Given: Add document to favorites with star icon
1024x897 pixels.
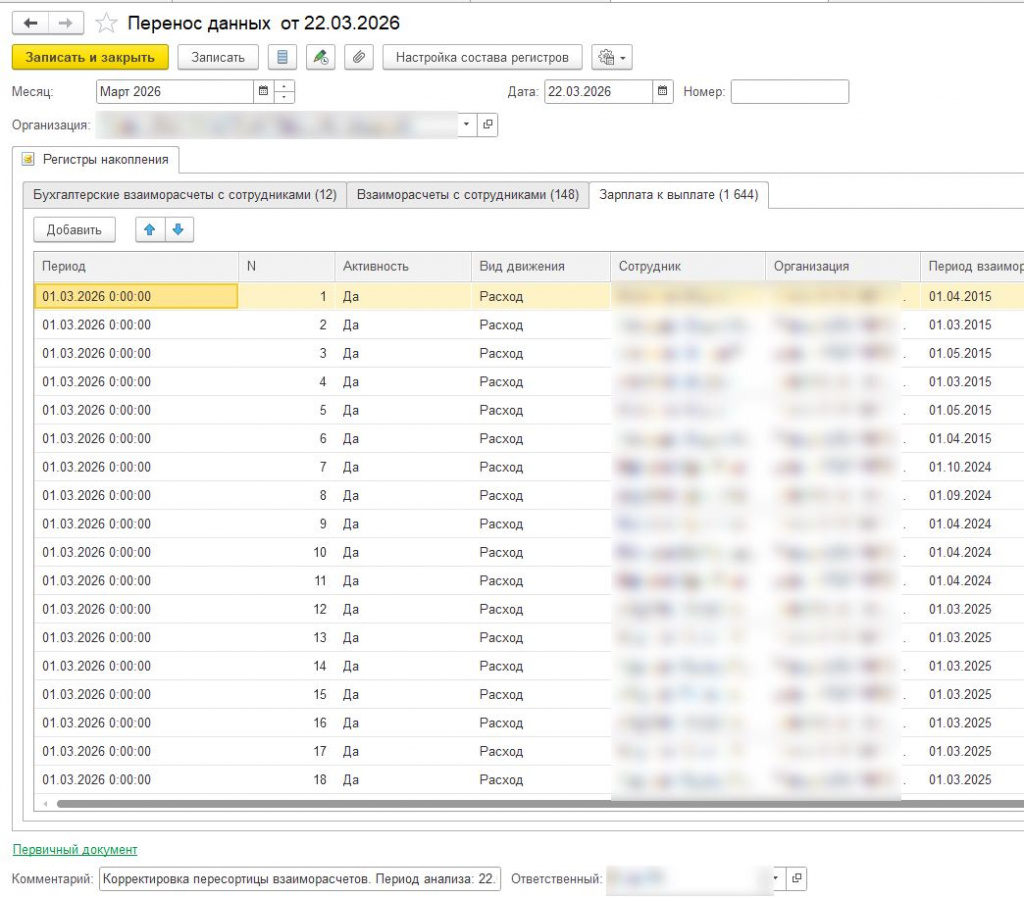Looking at the screenshot, I should (x=106, y=24).
